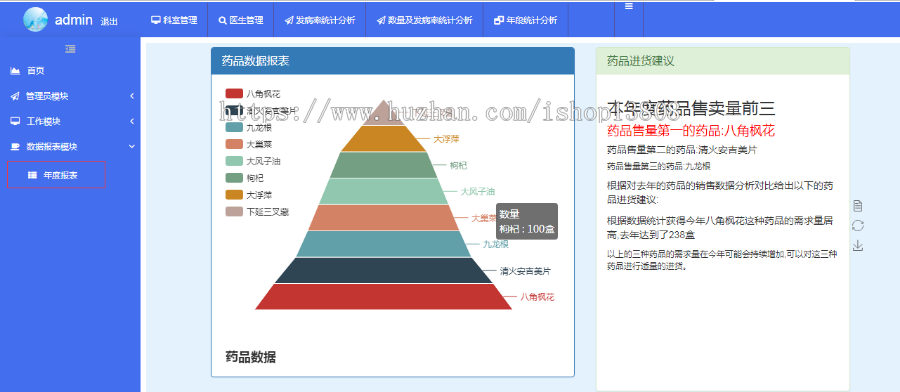The height and width of the screenshot is (392, 900).
Task: Open the 科室管理 tab
Action: click(x=174, y=20)
